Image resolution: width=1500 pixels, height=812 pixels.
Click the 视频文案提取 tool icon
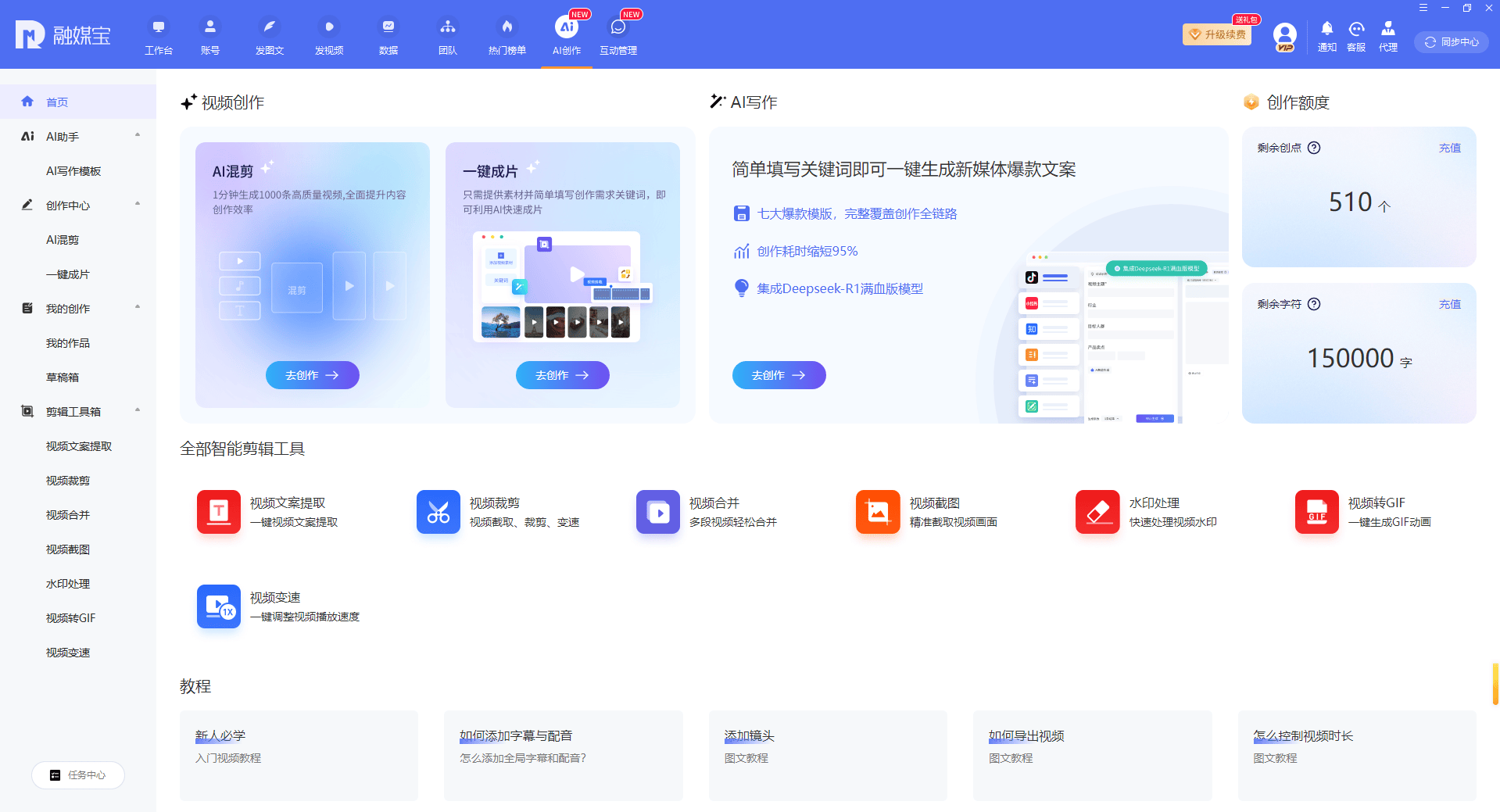pyautogui.click(x=219, y=512)
